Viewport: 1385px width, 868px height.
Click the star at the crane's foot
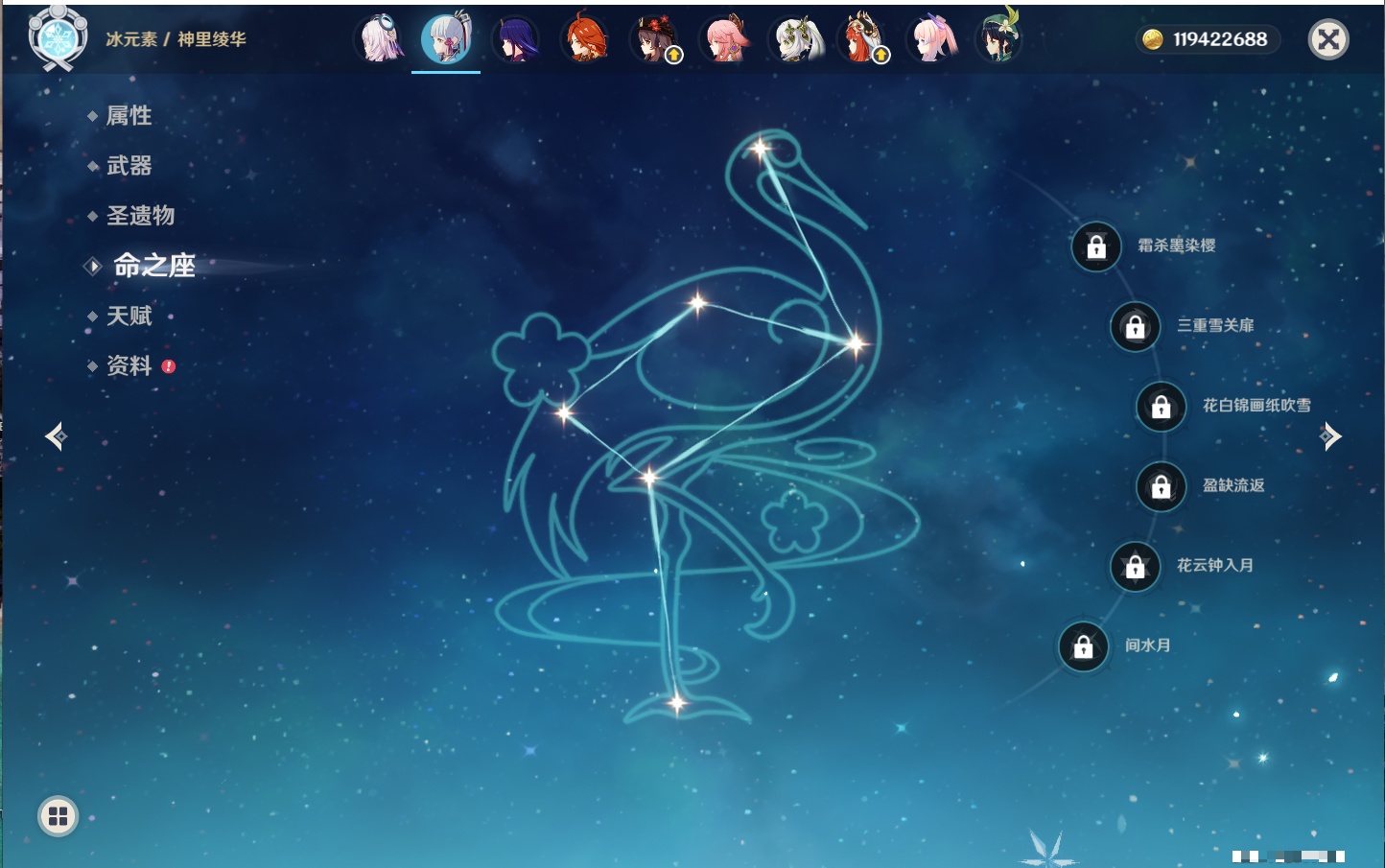pos(676,703)
